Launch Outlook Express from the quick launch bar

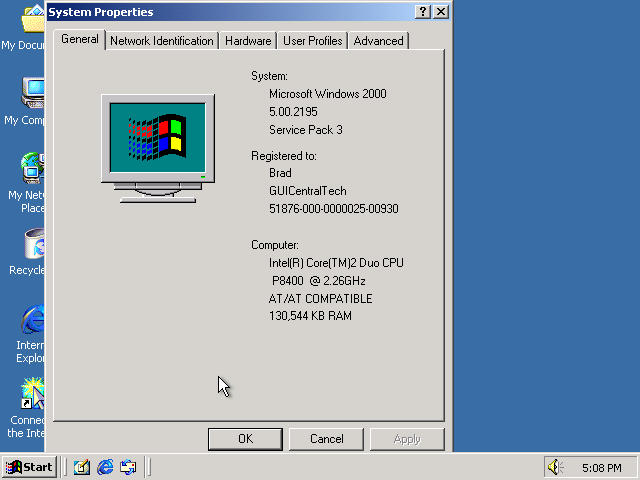pos(128,467)
